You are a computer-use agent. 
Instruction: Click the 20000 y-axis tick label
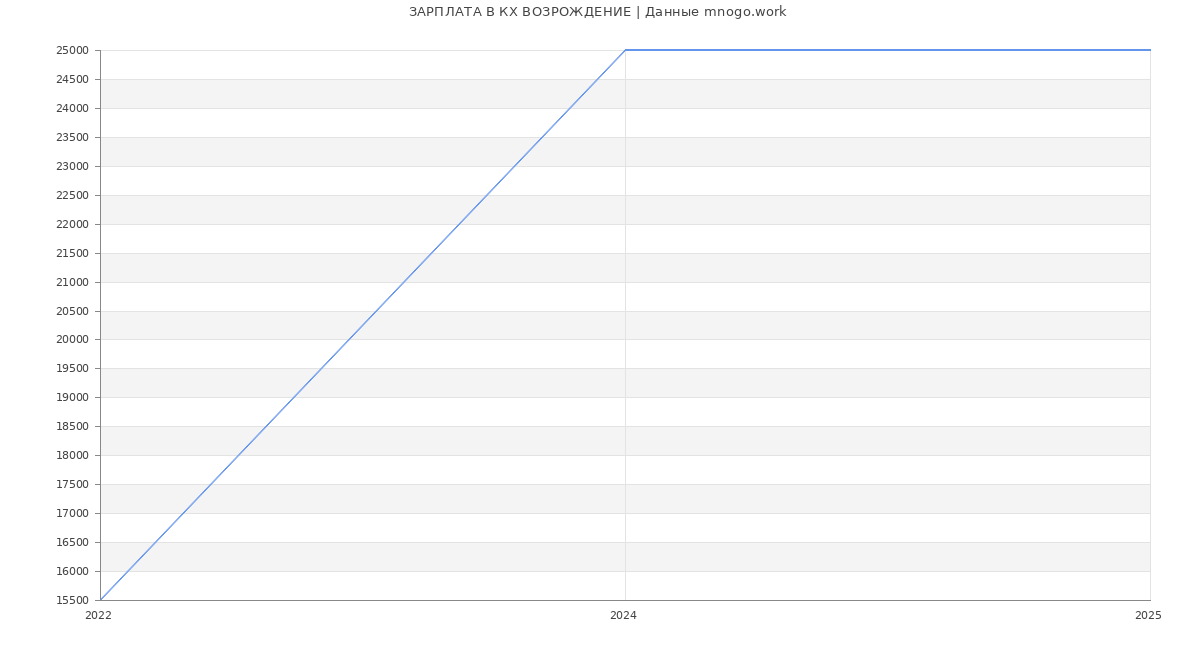pyautogui.click(x=72, y=340)
